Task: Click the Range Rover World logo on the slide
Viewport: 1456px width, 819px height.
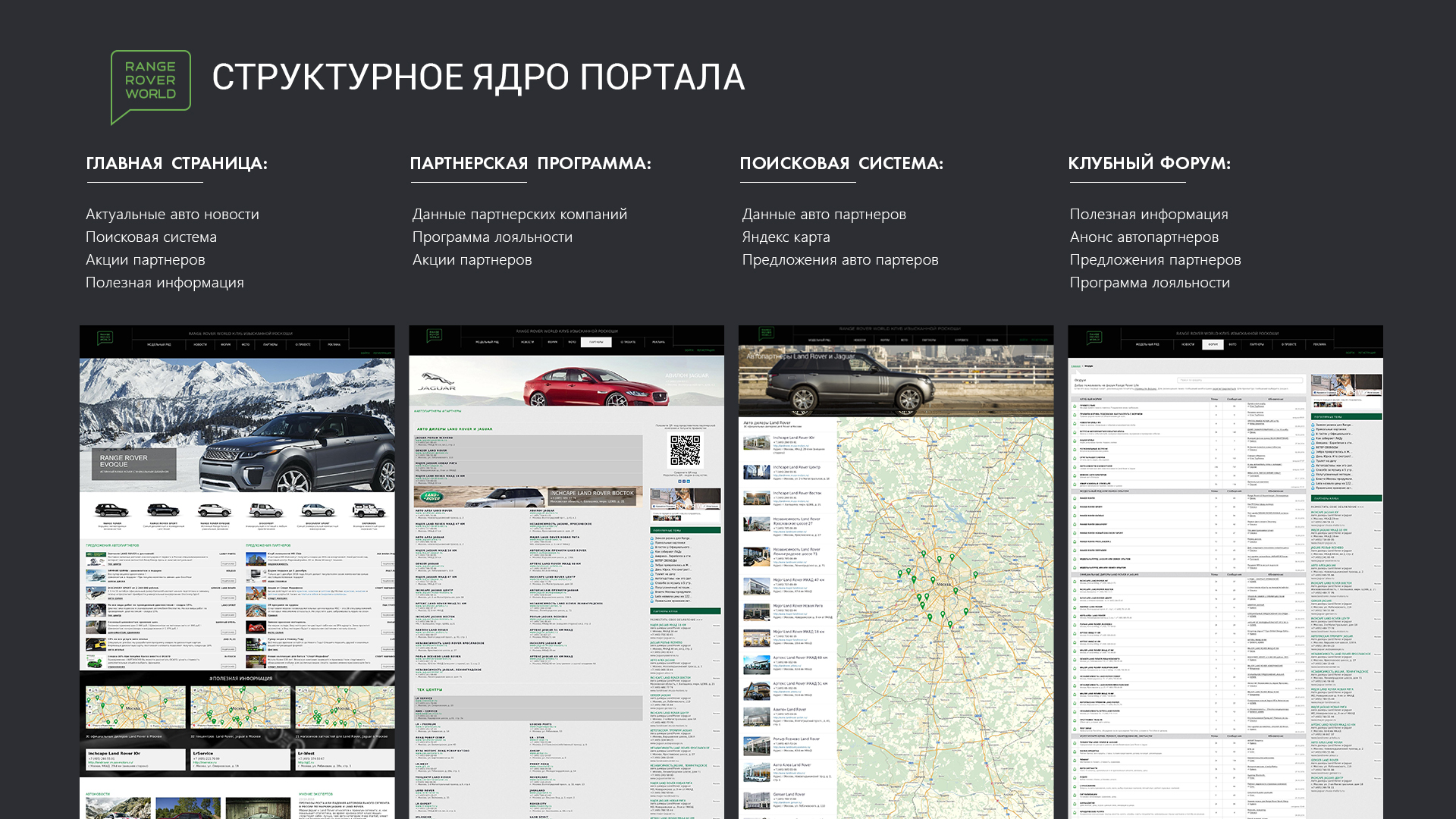Action: point(150,86)
